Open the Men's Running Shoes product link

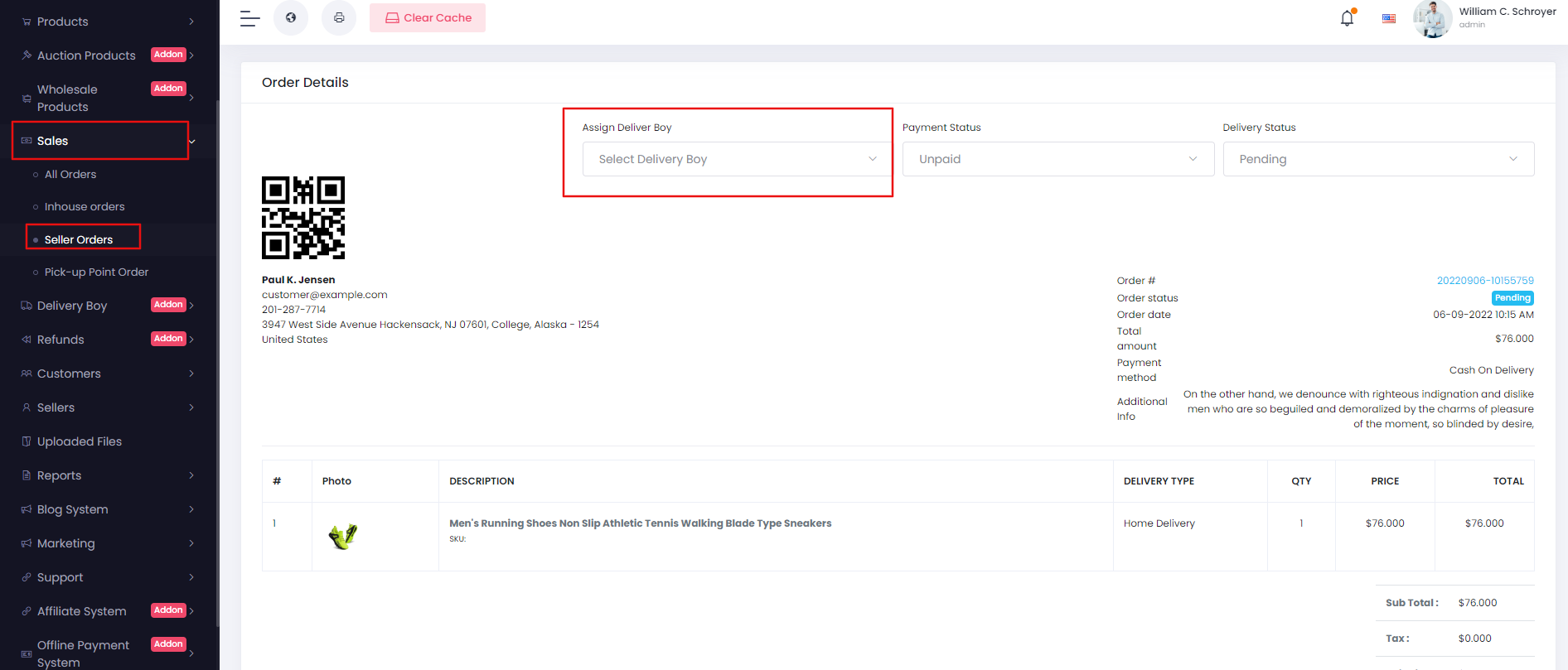640,523
